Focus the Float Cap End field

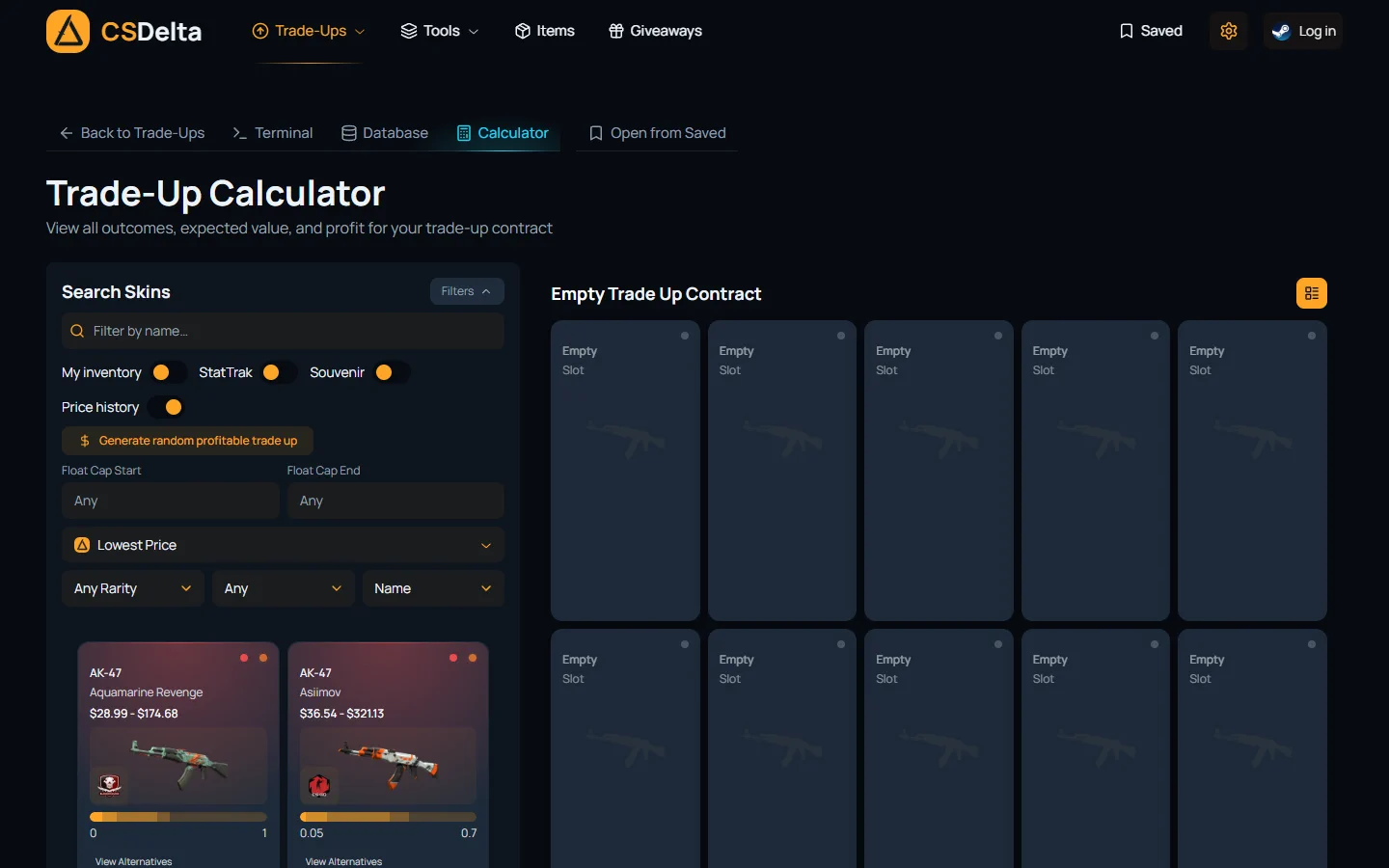395,501
